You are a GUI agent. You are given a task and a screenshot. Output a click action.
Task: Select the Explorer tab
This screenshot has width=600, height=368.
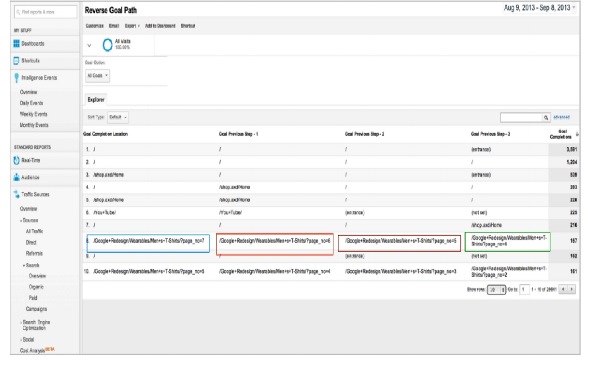(x=96, y=99)
